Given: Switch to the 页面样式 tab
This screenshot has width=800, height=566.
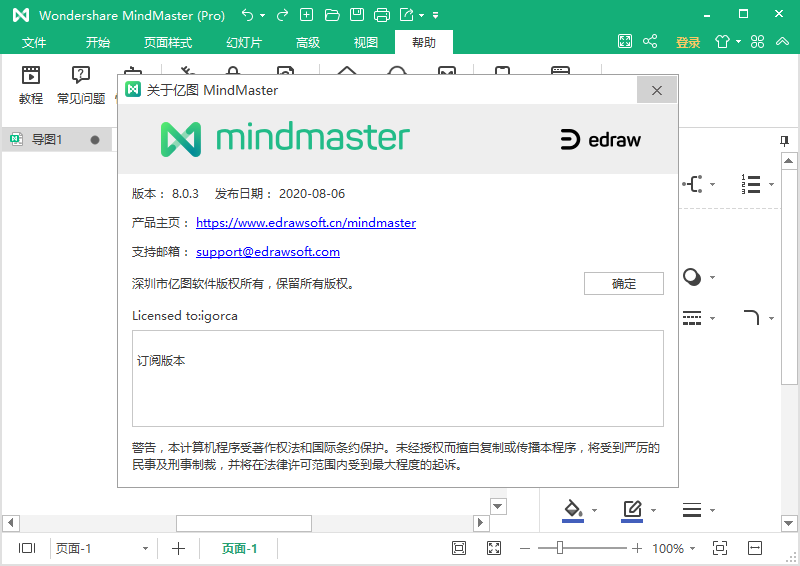Looking at the screenshot, I should click(x=168, y=42).
